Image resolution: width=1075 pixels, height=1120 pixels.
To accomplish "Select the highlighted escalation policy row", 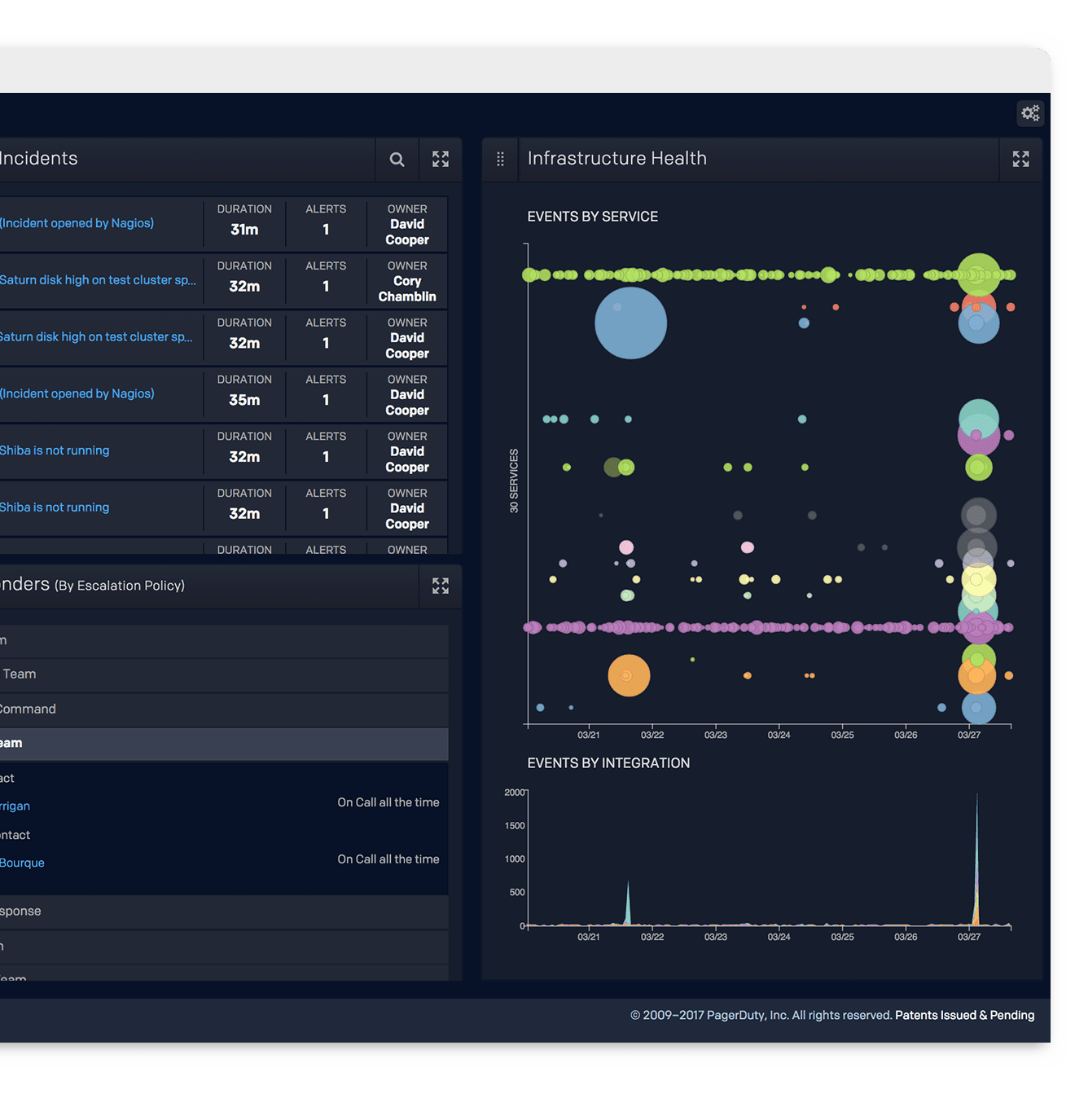I will point(224,744).
